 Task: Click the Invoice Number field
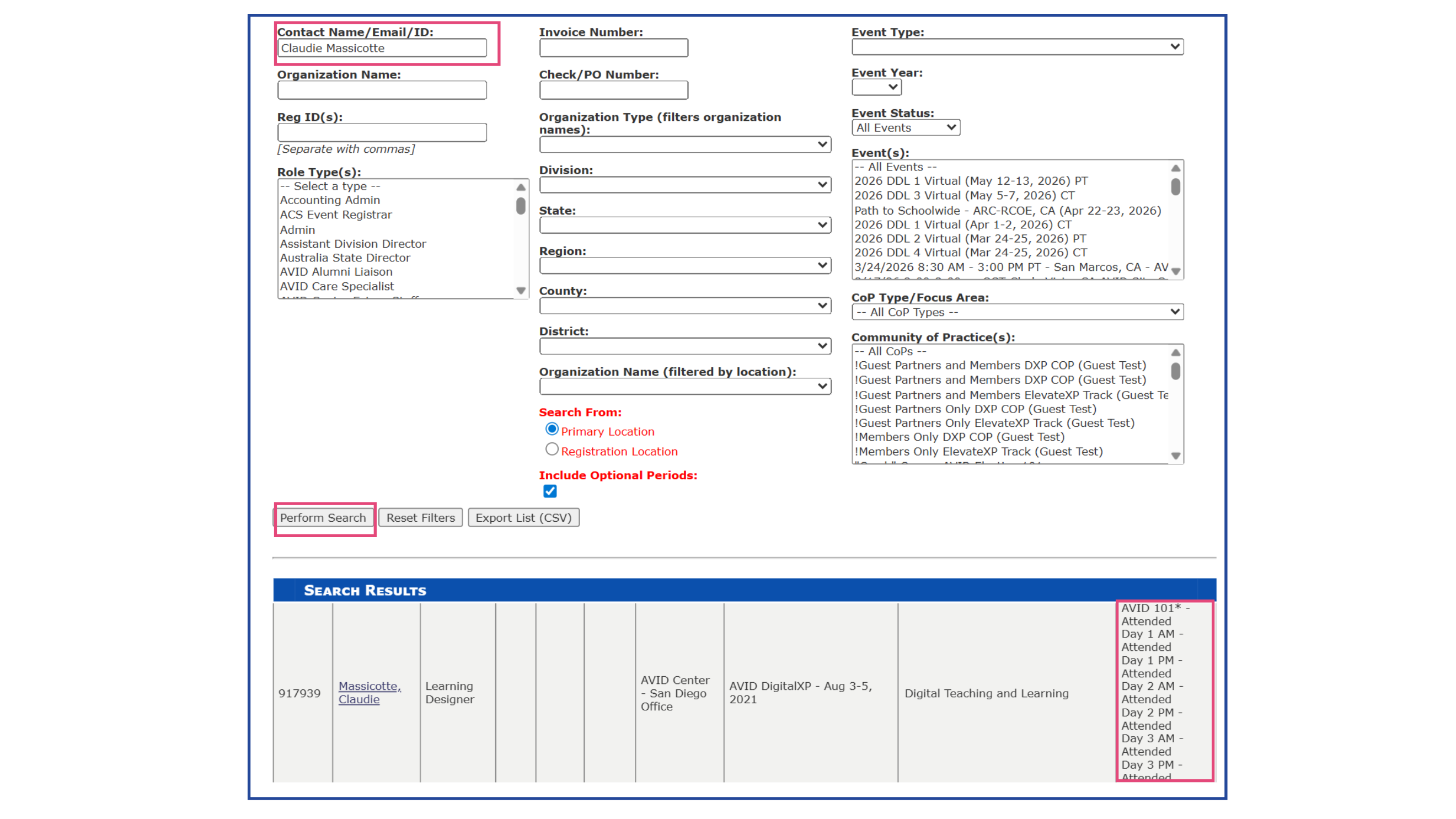tap(613, 48)
